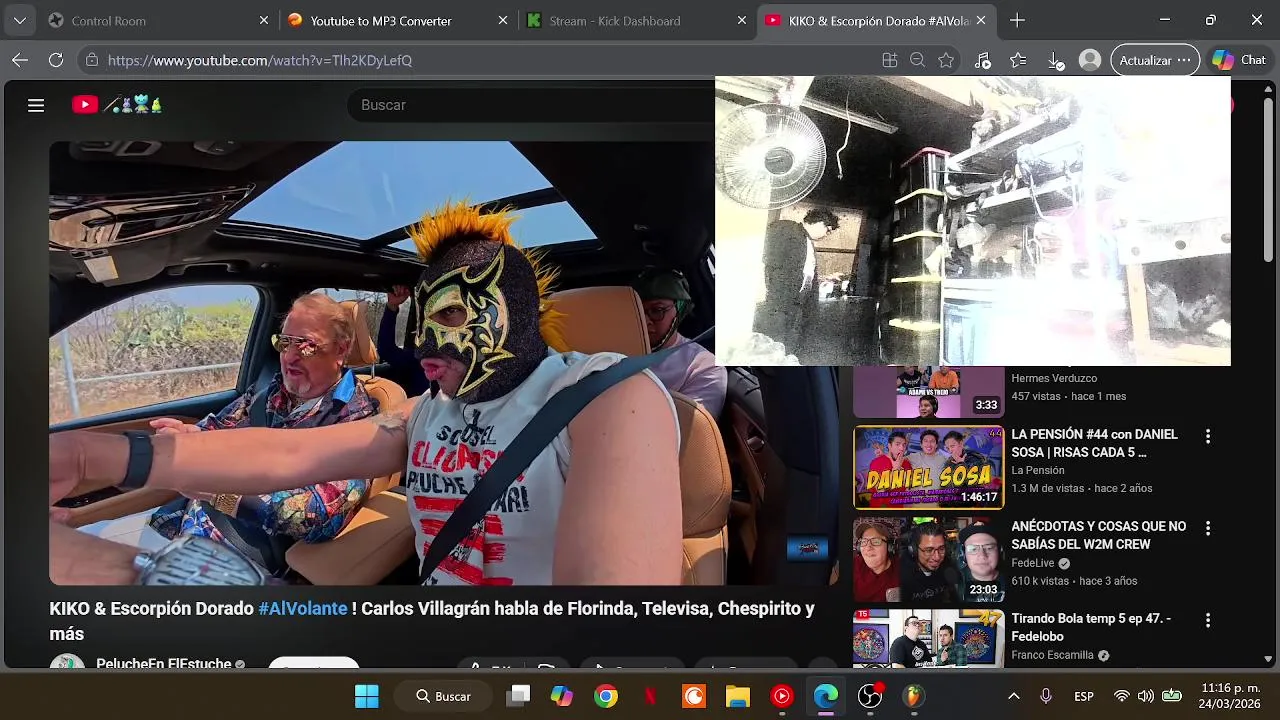Switch the ESP keyboard language
The height and width of the screenshot is (720, 1280).
[x=1084, y=696]
